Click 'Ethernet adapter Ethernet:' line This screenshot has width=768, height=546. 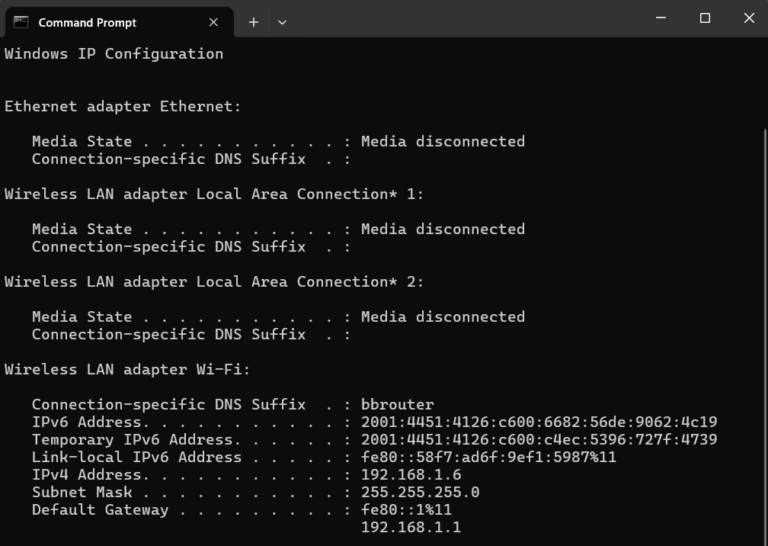(x=123, y=106)
